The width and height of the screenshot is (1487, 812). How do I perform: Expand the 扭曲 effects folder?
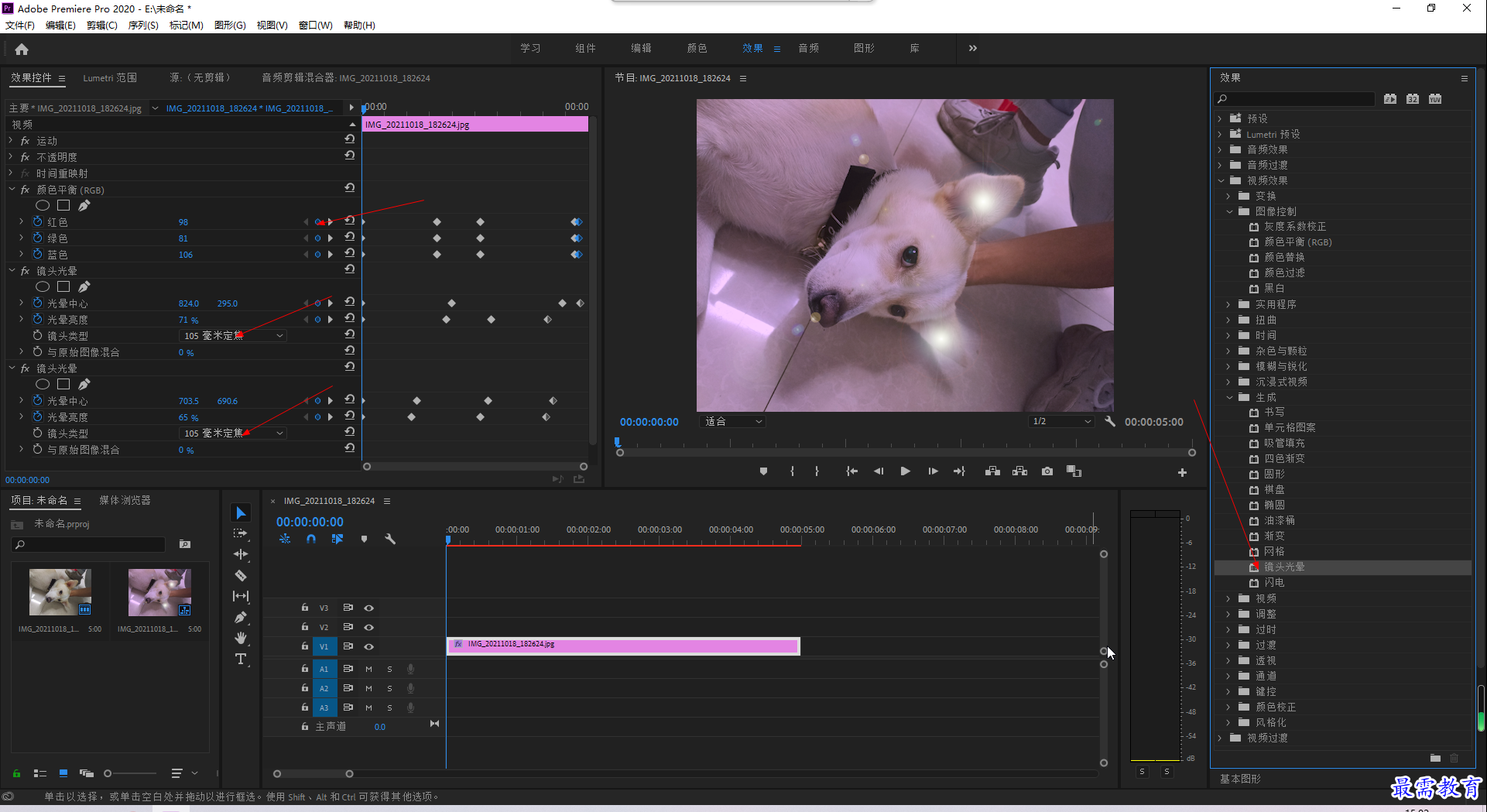(x=1228, y=320)
